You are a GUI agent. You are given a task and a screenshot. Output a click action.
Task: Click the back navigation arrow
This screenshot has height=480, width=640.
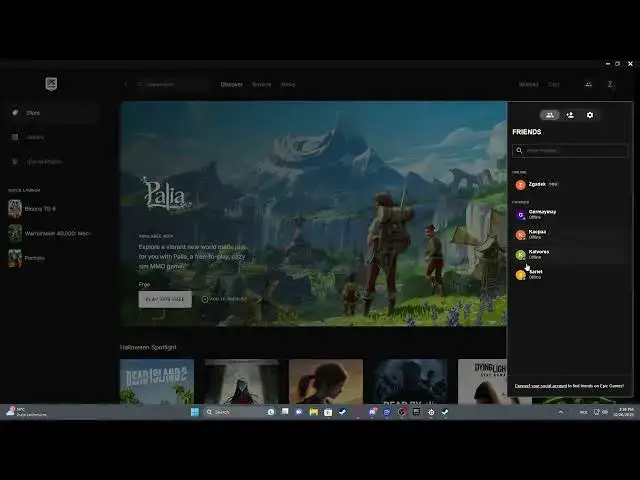[x=126, y=84]
